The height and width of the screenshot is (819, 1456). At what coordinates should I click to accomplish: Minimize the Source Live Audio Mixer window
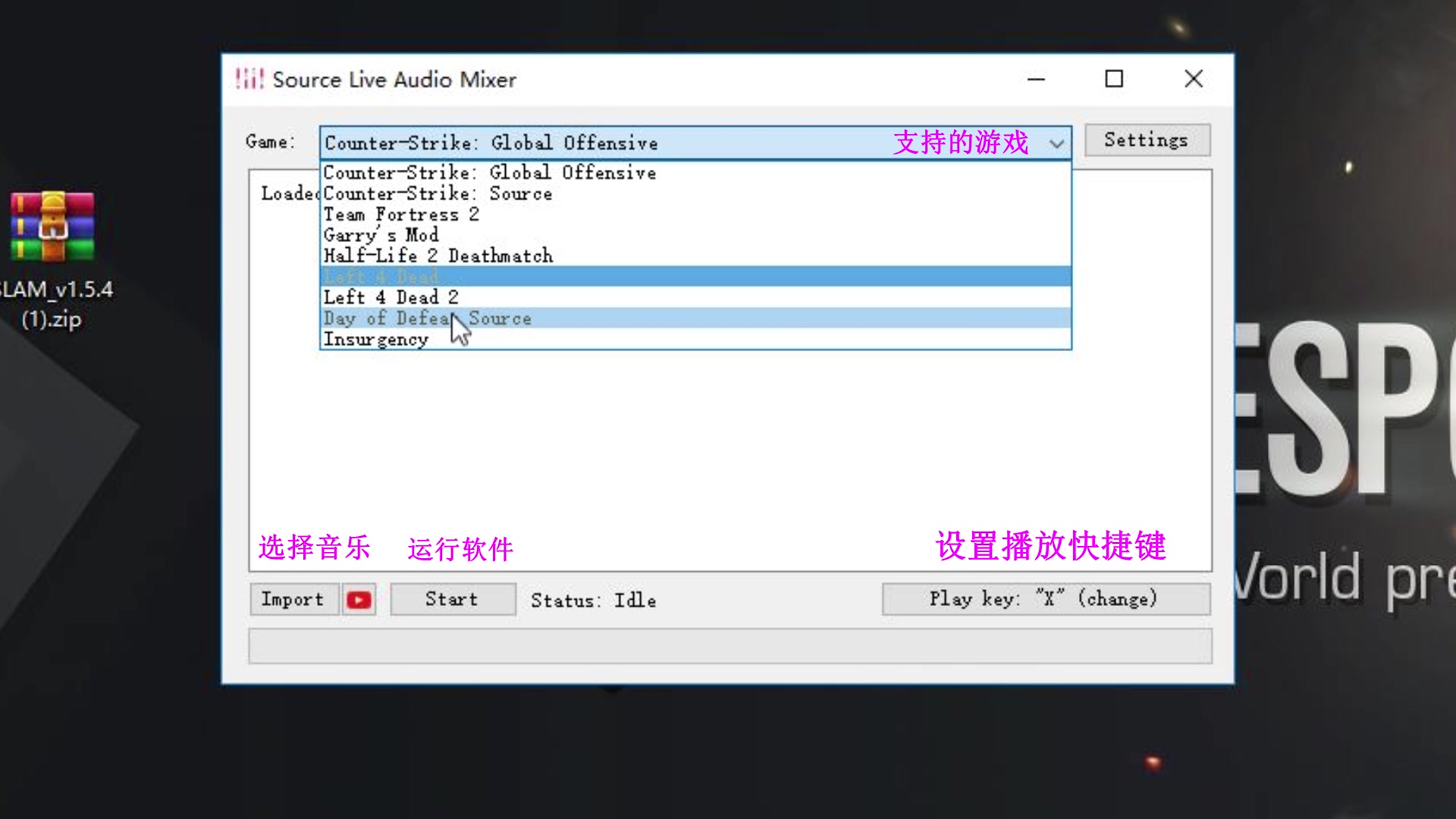pos(1036,79)
